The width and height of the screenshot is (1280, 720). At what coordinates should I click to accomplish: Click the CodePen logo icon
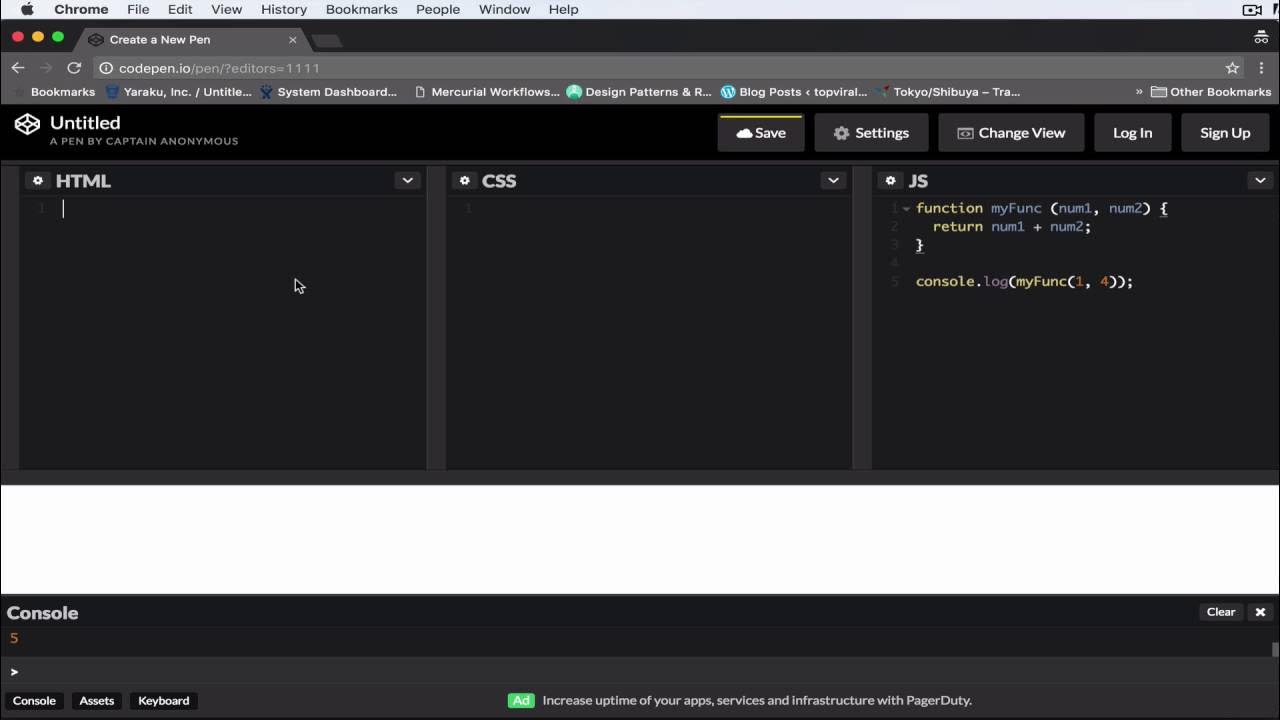tap(27, 124)
